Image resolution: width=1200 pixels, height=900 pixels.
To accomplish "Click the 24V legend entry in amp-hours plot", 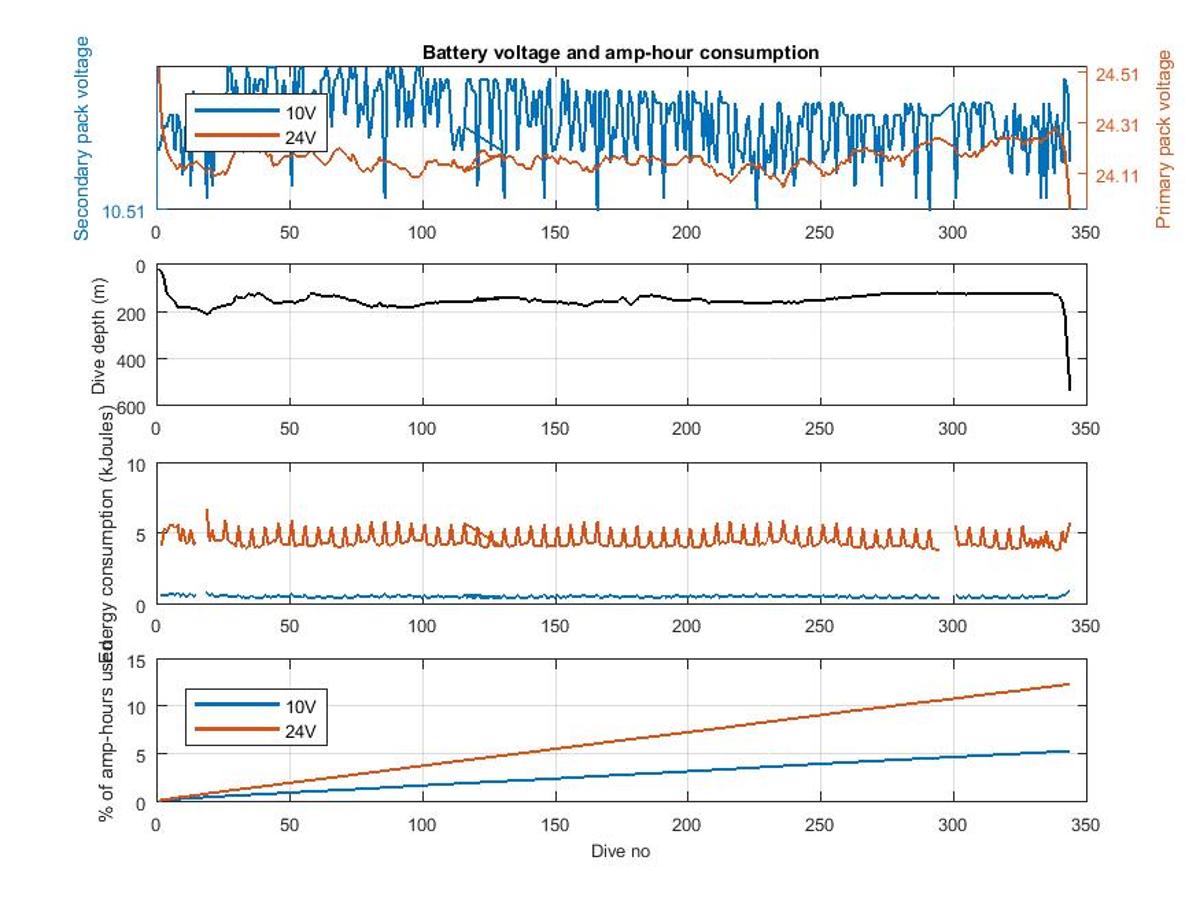I will (x=258, y=732).
